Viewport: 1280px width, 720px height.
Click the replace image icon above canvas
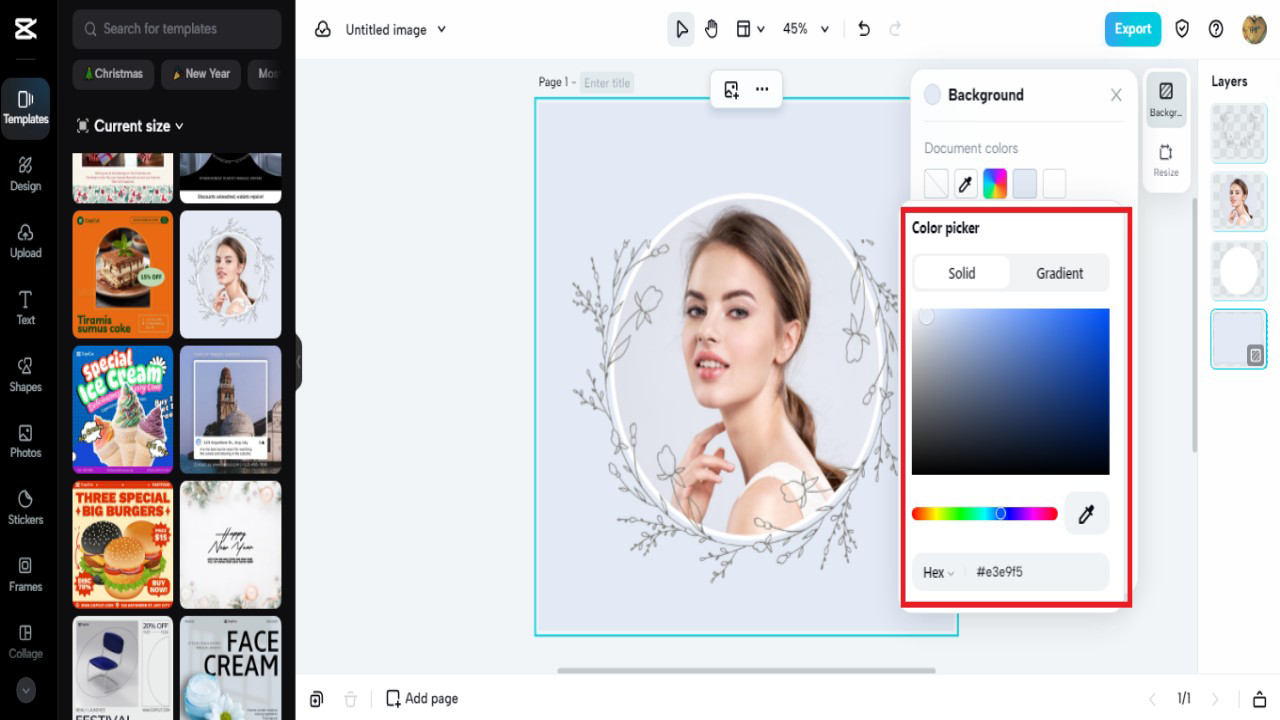731,90
